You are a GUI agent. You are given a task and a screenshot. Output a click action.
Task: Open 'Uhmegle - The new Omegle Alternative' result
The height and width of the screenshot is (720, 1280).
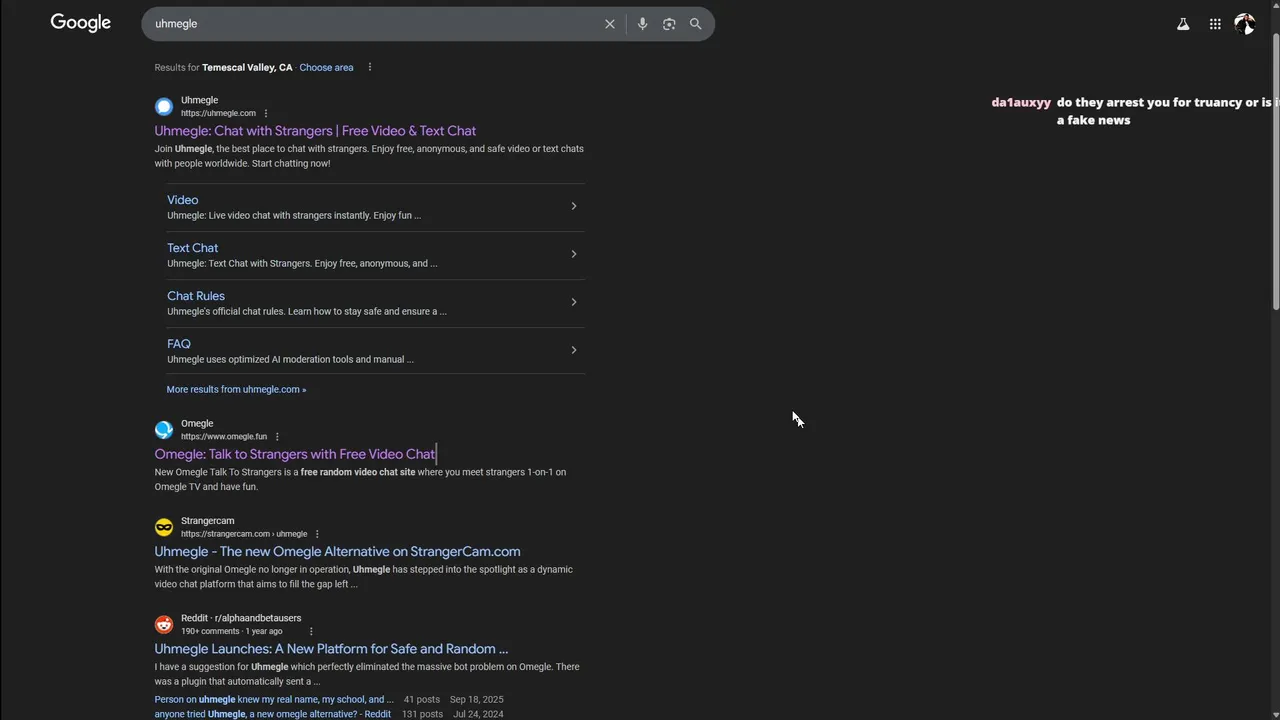(337, 551)
